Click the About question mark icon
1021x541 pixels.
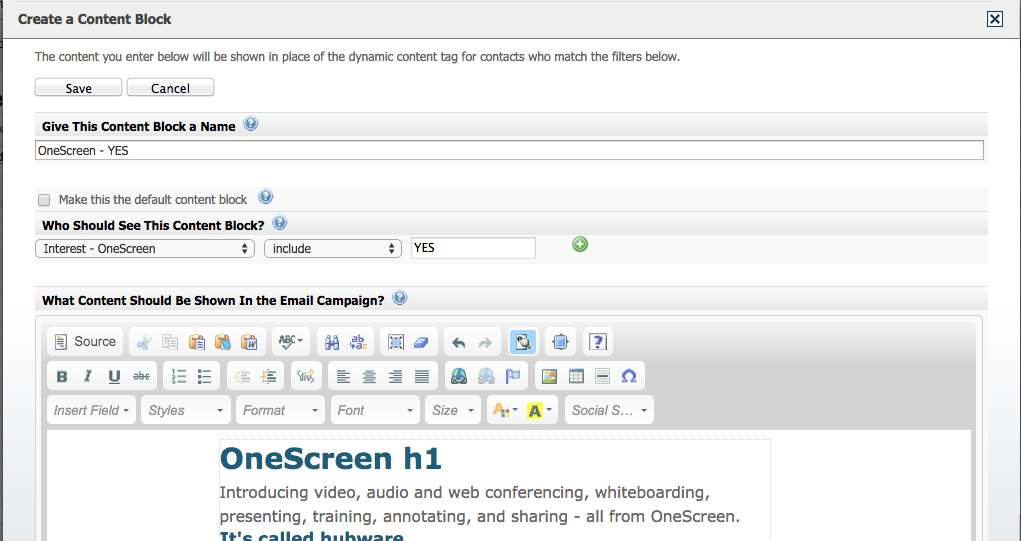tap(598, 342)
